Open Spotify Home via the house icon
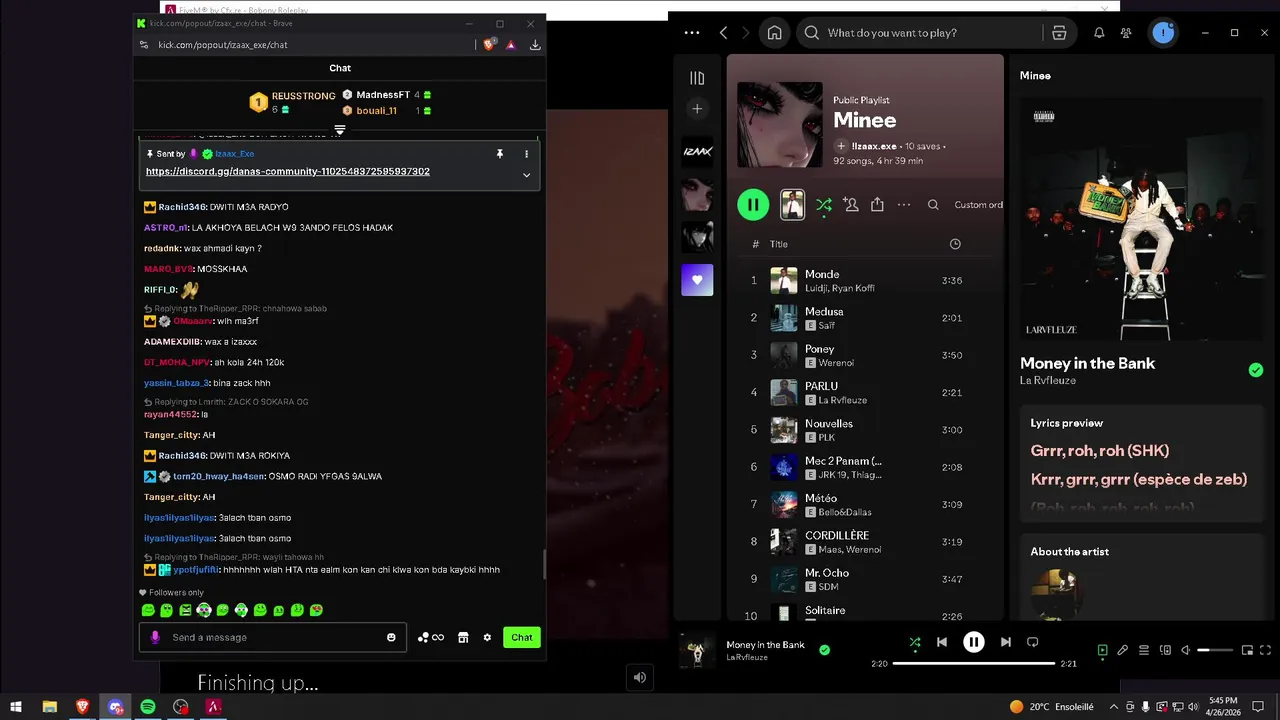 [x=774, y=33]
